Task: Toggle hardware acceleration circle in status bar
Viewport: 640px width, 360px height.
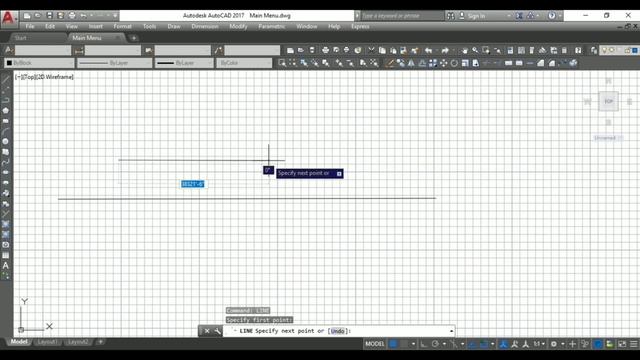Action: click(598, 344)
